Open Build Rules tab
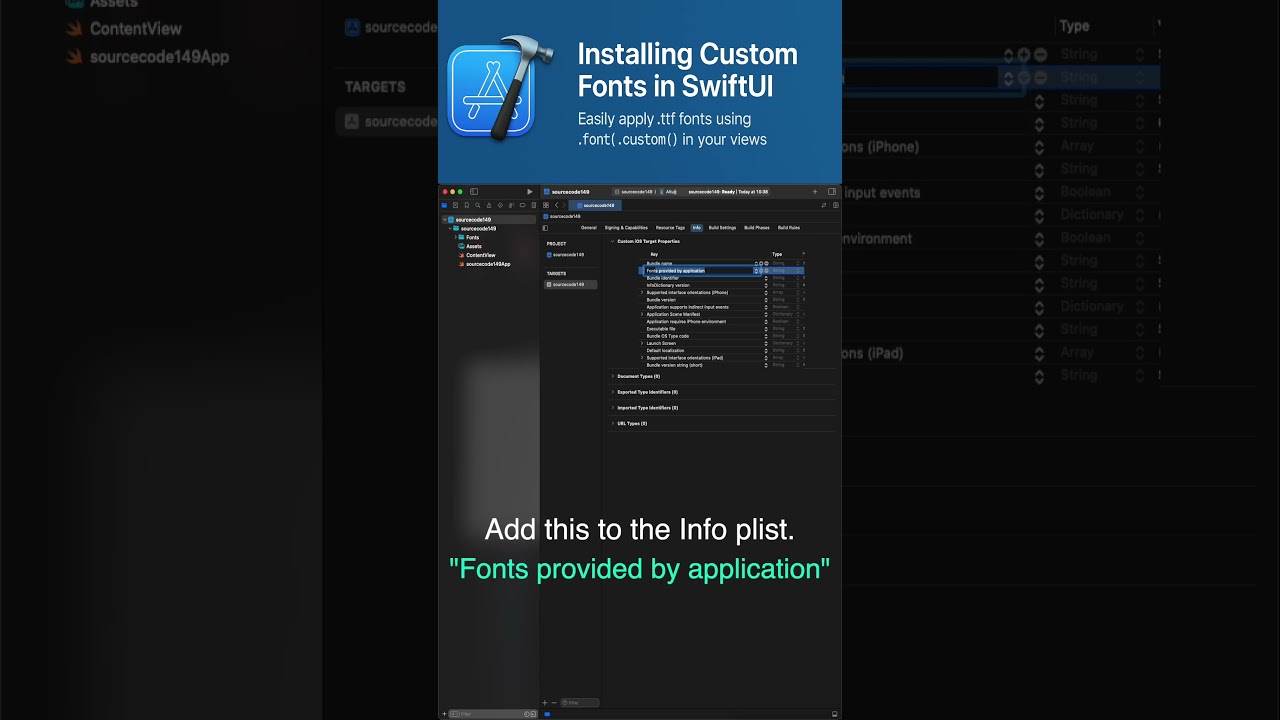The height and width of the screenshot is (720, 1280). (x=789, y=228)
